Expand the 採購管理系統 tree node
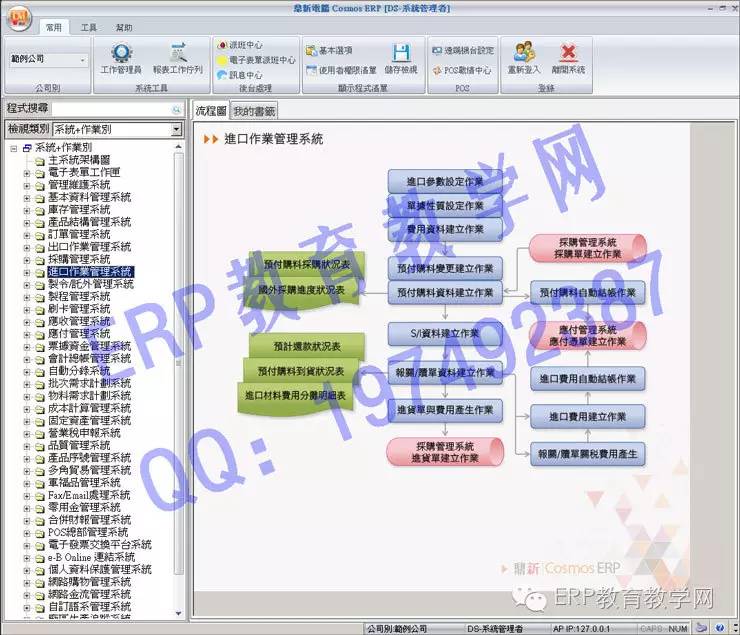740x635 pixels. coord(27,259)
